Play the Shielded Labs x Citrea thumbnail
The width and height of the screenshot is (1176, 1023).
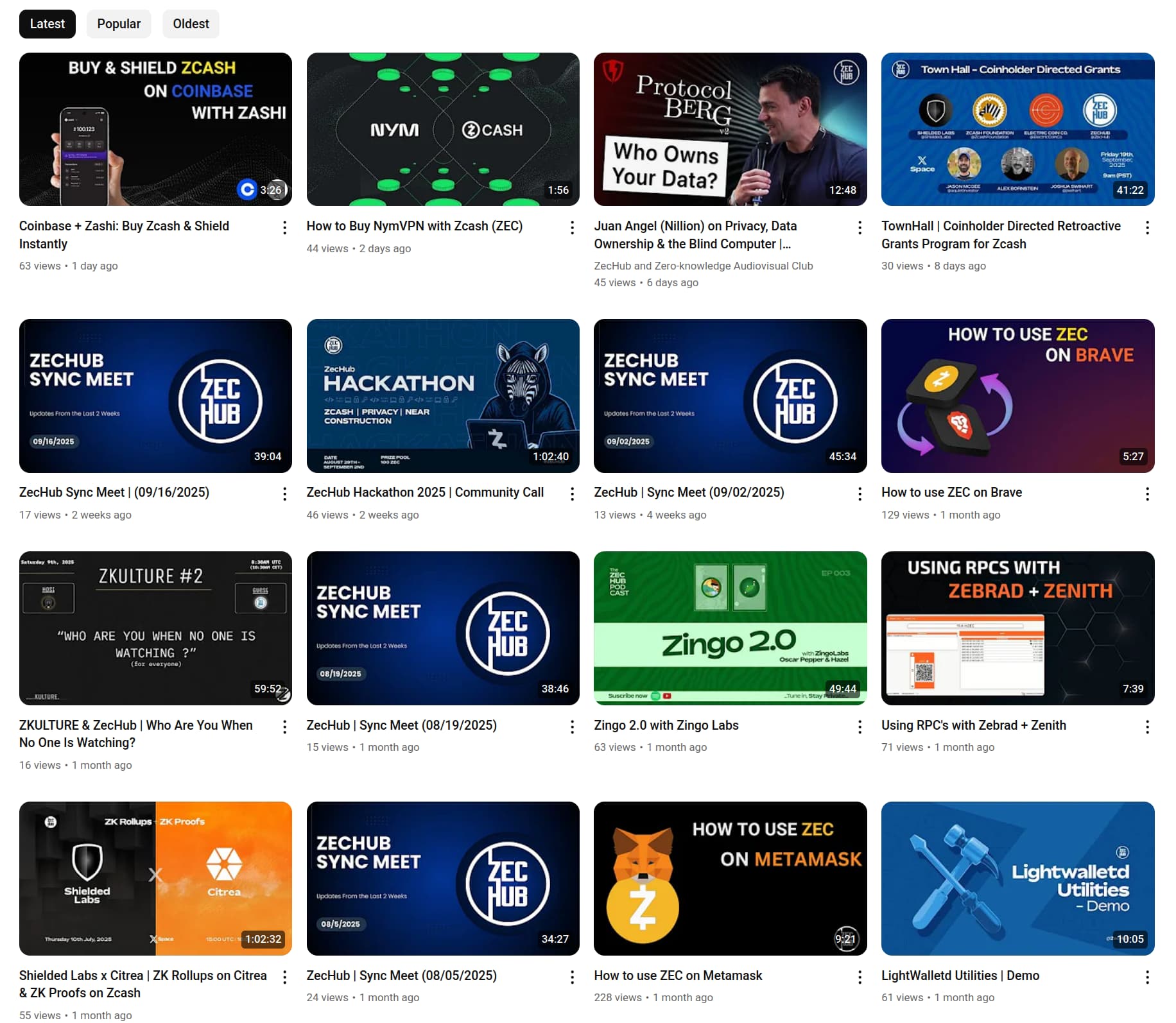pos(155,879)
